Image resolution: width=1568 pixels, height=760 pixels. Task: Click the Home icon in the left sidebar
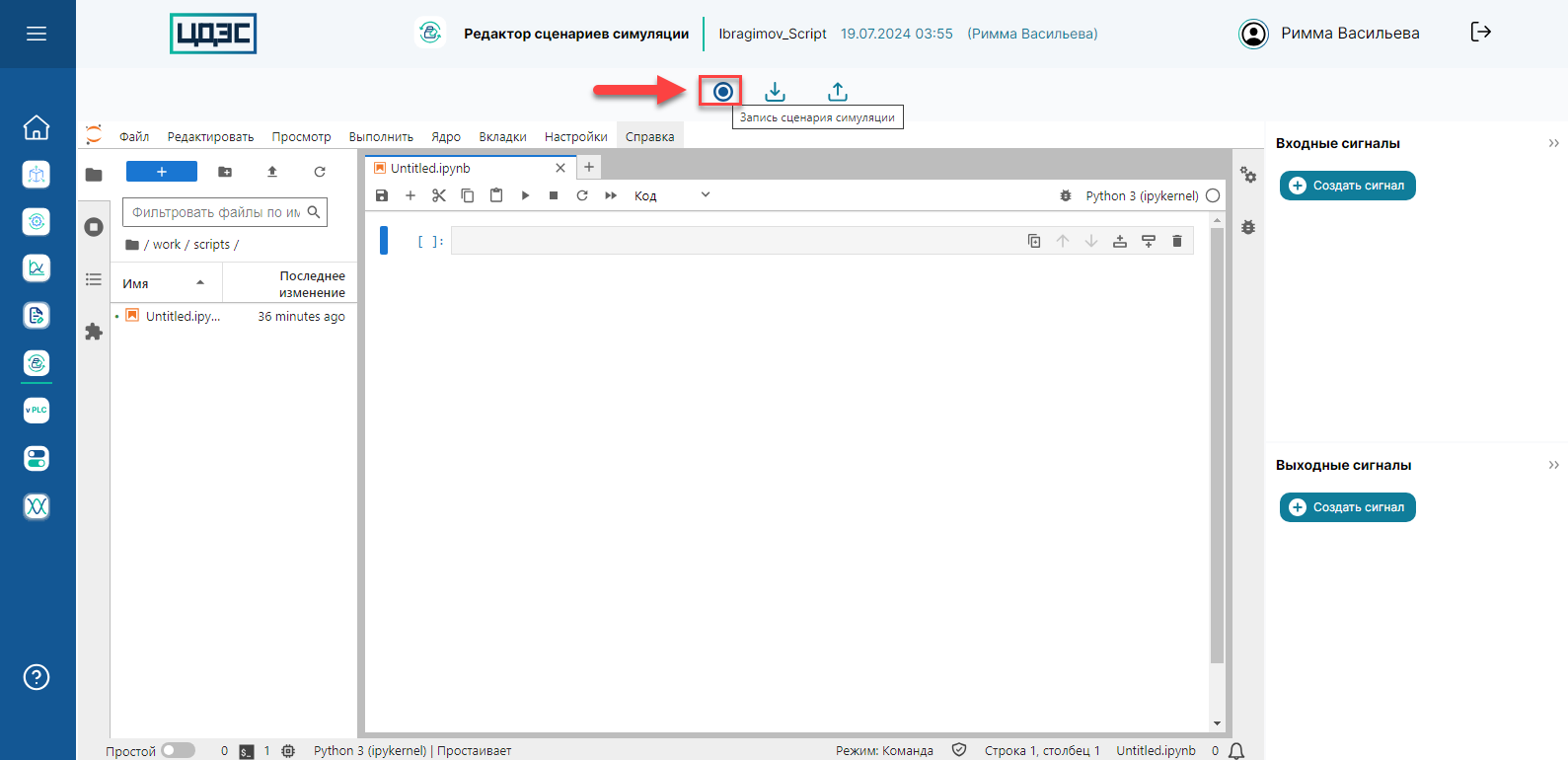37,127
